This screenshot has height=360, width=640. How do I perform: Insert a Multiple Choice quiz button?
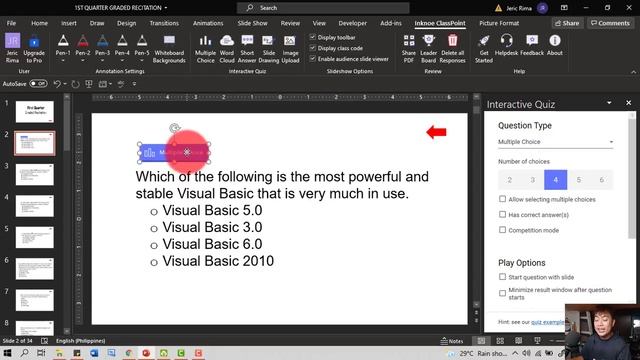click(x=205, y=49)
